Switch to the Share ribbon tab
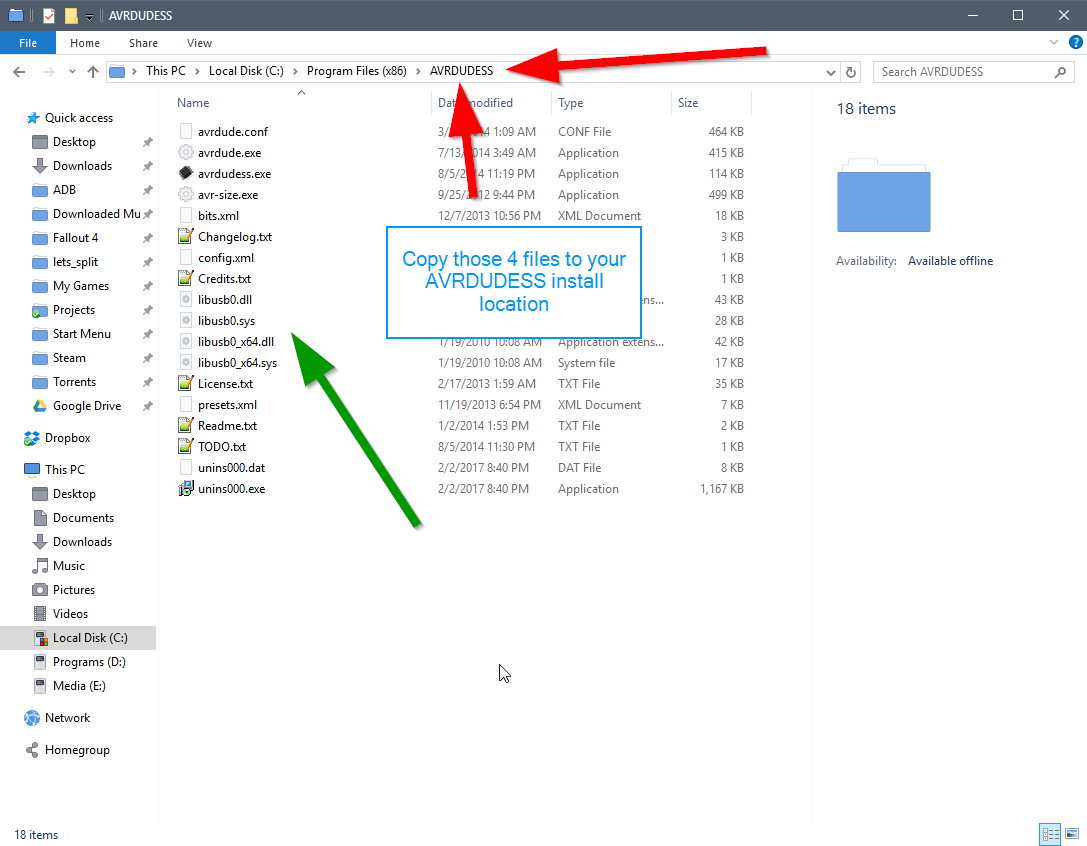The image size is (1087, 846). tap(143, 43)
